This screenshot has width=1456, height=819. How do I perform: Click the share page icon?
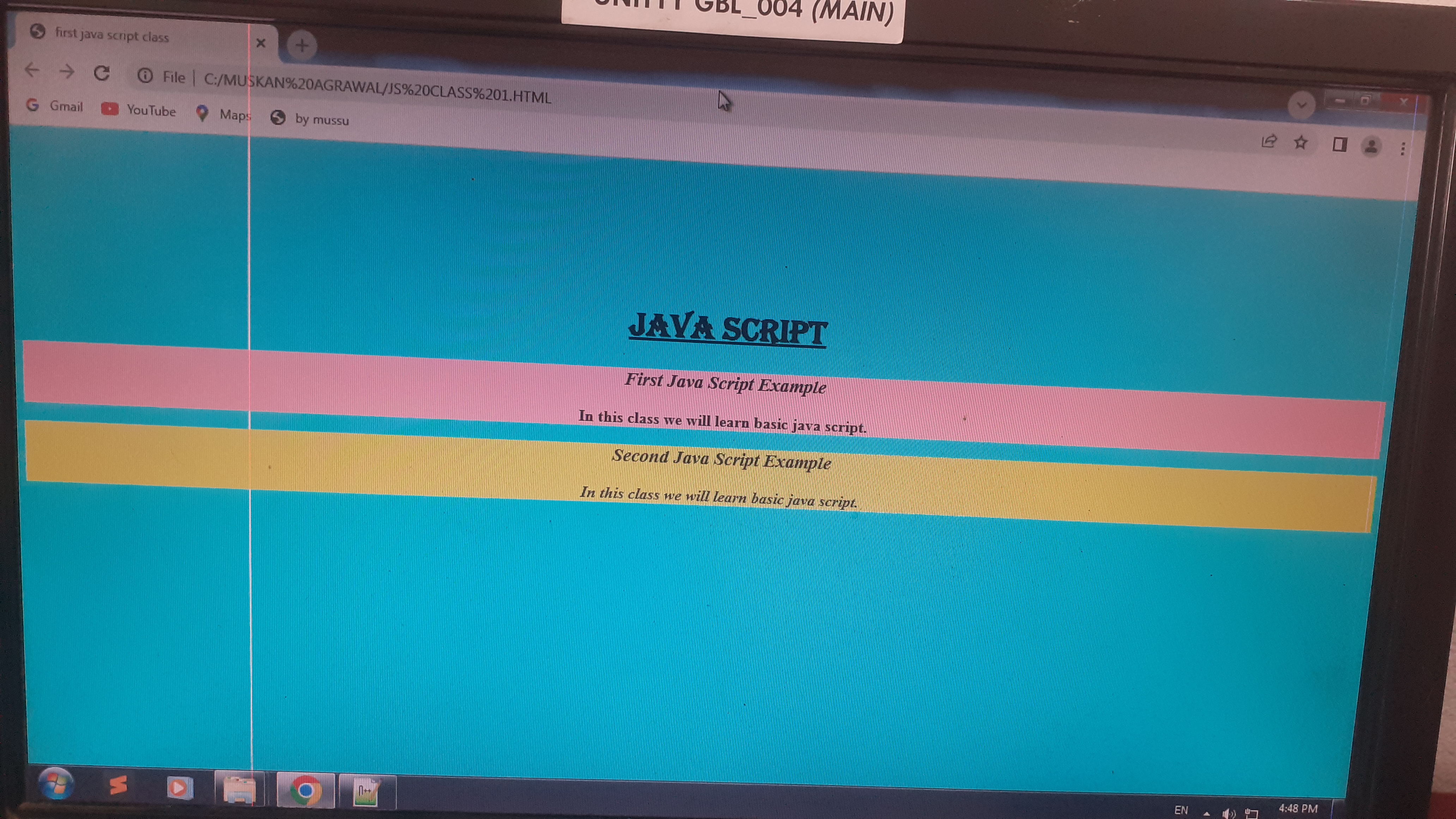click(1268, 141)
